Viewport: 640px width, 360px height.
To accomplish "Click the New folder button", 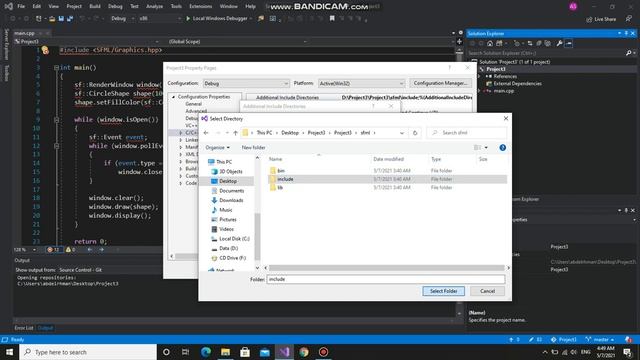I will tap(253, 147).
